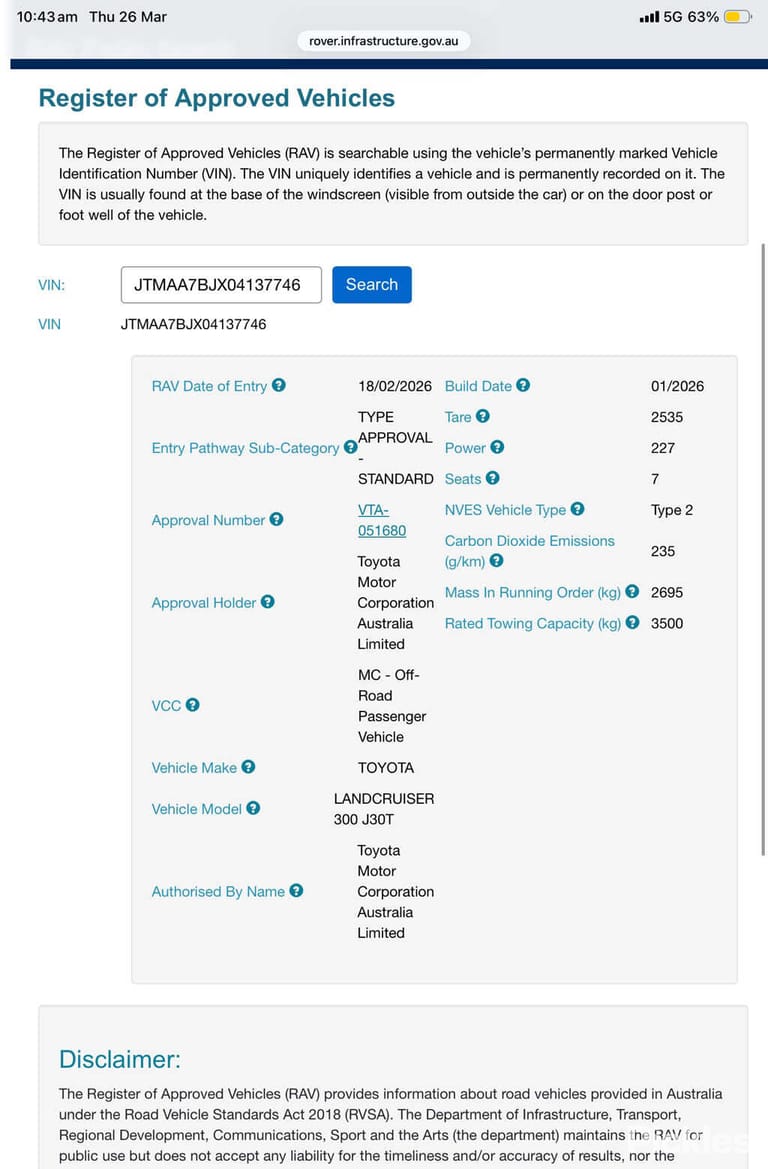
Task: Click the blue Search button
Action: pos(372,285)
